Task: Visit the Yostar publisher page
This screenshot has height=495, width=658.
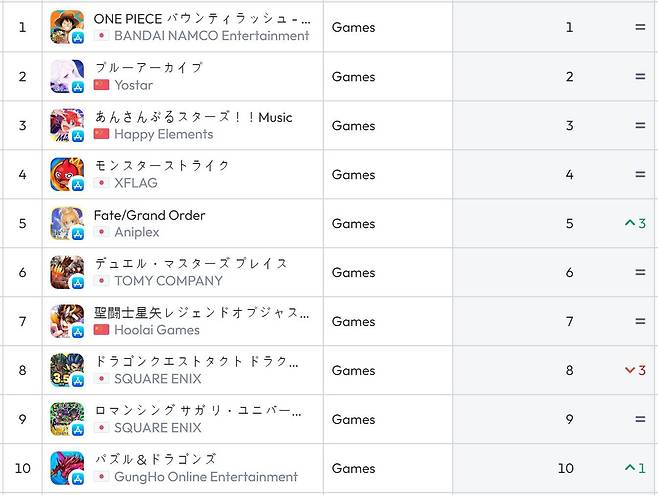Action: (134, 85)
